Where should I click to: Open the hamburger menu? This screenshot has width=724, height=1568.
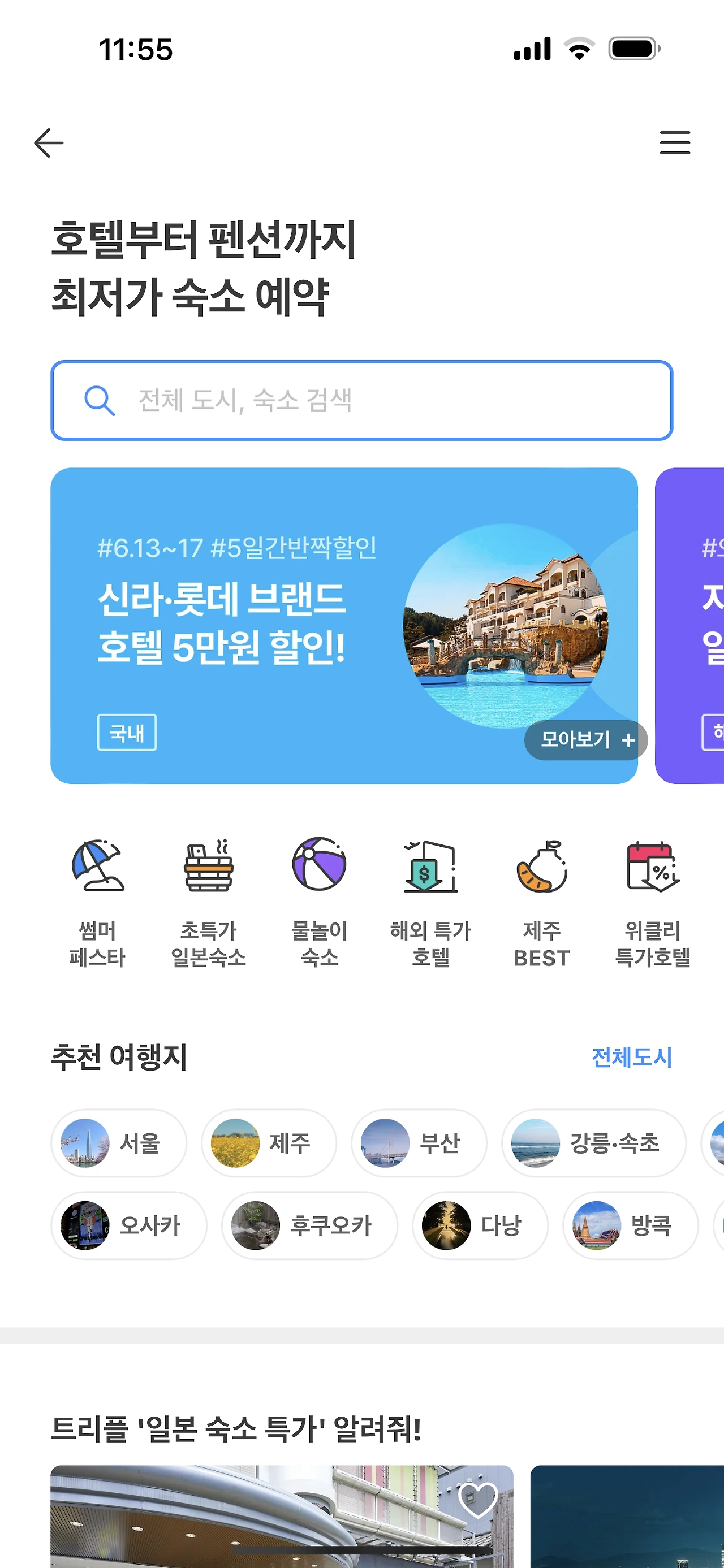pos(675,143)
